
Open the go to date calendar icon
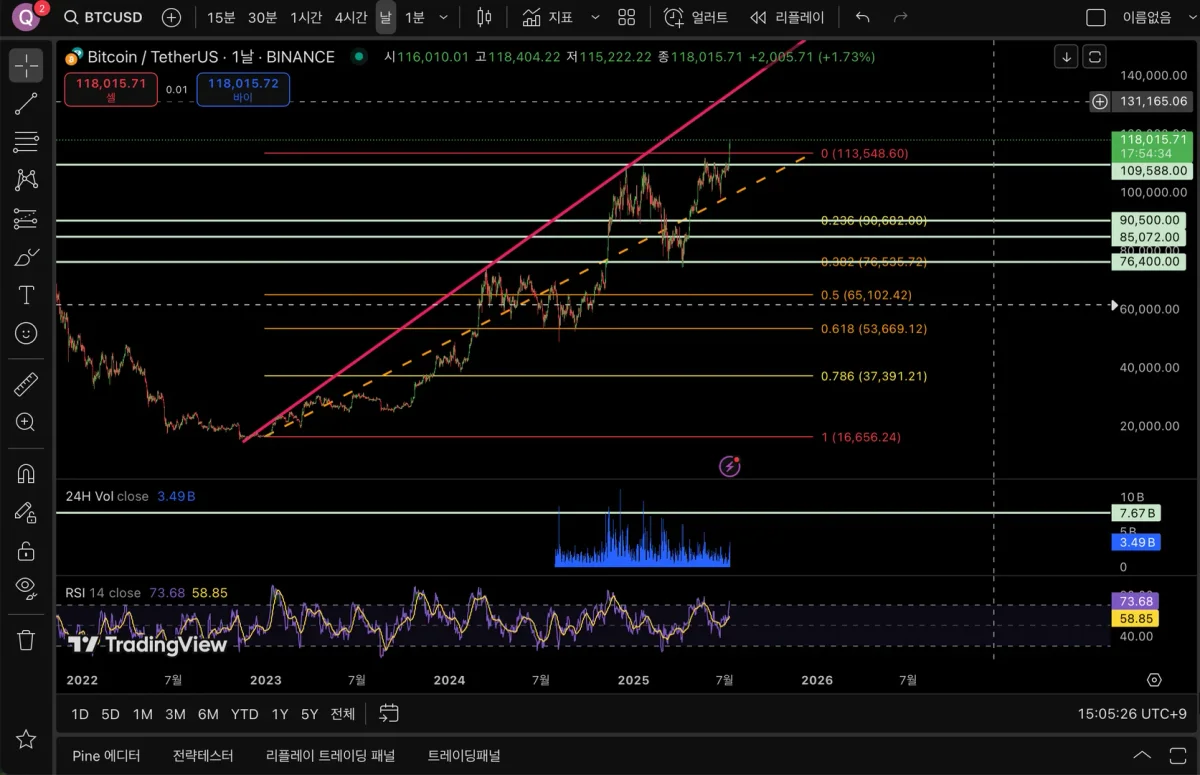point(389,713)
